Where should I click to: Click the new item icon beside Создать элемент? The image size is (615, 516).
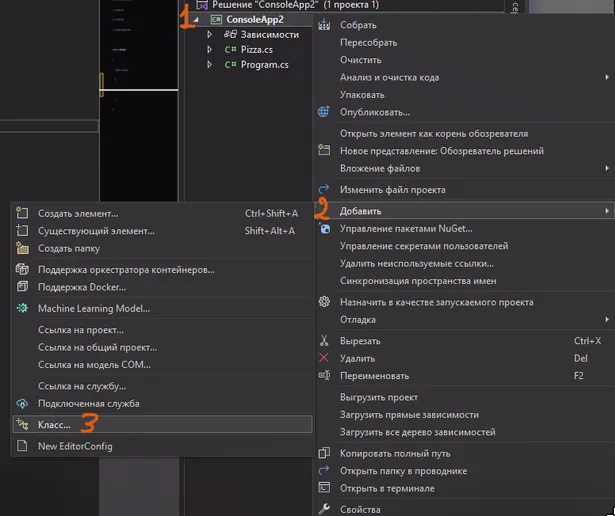22,213
